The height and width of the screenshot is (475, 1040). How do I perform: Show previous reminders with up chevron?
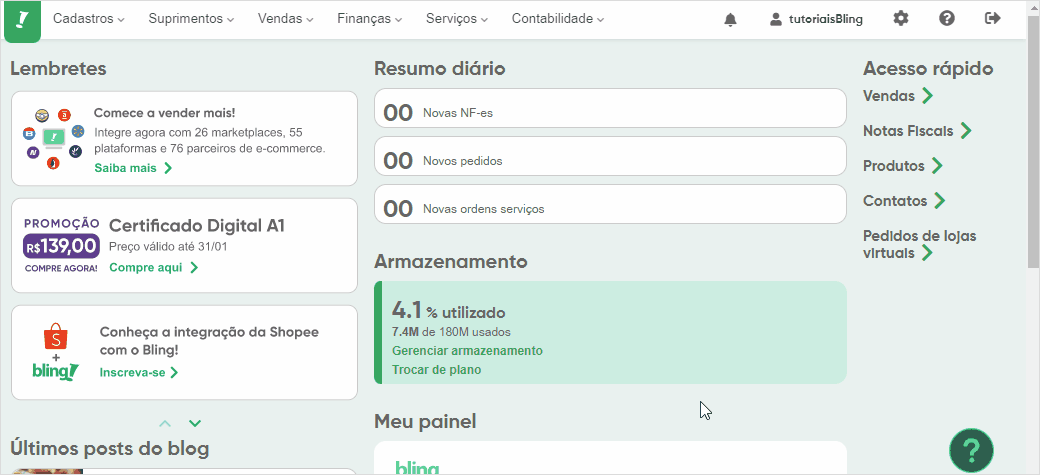click(165, 423)
